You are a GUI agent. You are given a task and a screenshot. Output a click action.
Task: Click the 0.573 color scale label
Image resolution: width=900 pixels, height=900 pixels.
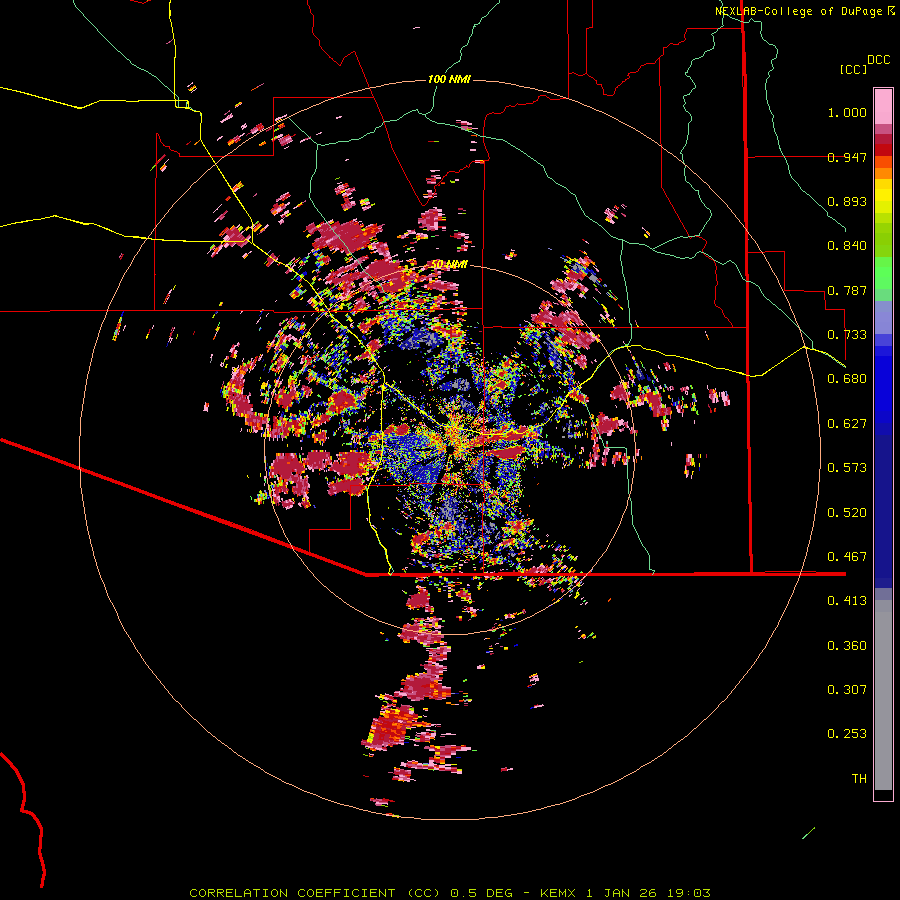pos(847,468)
